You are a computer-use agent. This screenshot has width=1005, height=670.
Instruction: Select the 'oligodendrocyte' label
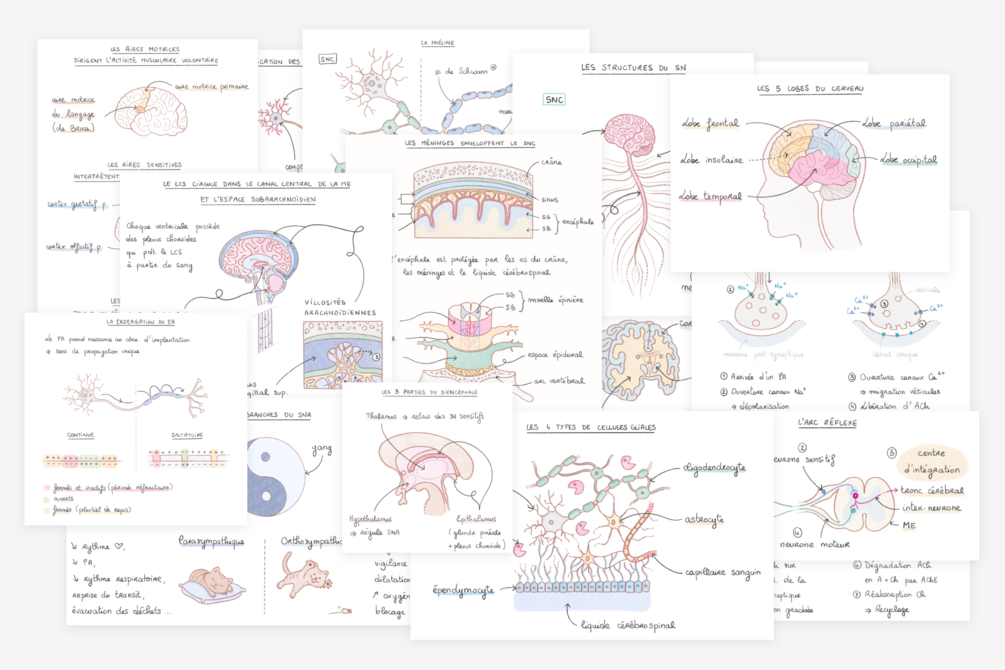[x=714, y=468]
